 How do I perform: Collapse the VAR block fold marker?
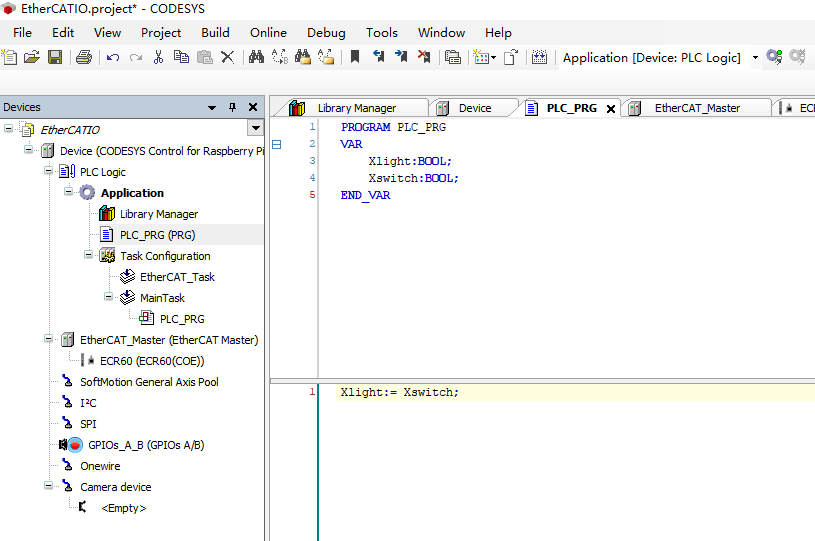[277, 144]
